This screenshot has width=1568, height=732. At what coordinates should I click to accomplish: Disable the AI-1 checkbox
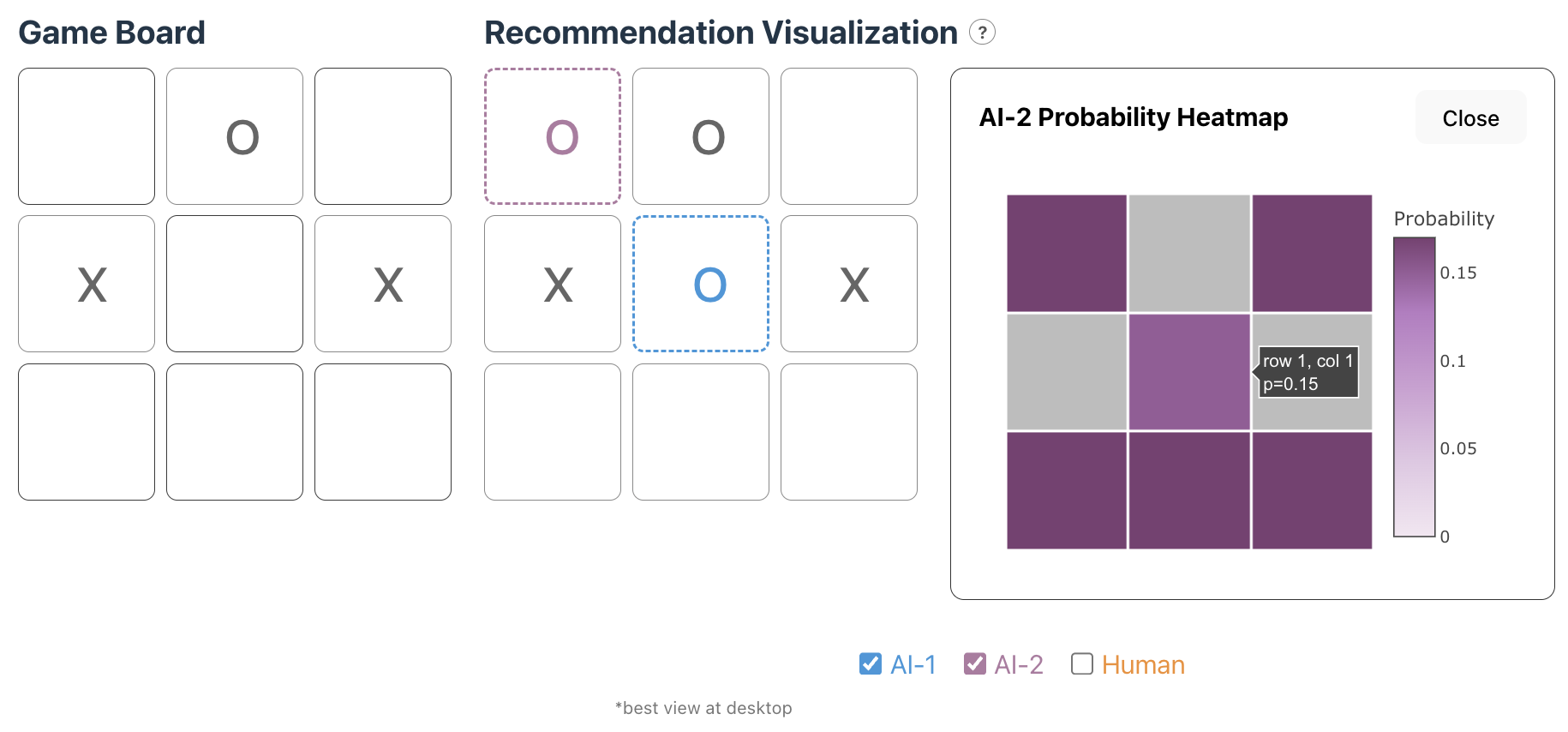tap(870, 663)
